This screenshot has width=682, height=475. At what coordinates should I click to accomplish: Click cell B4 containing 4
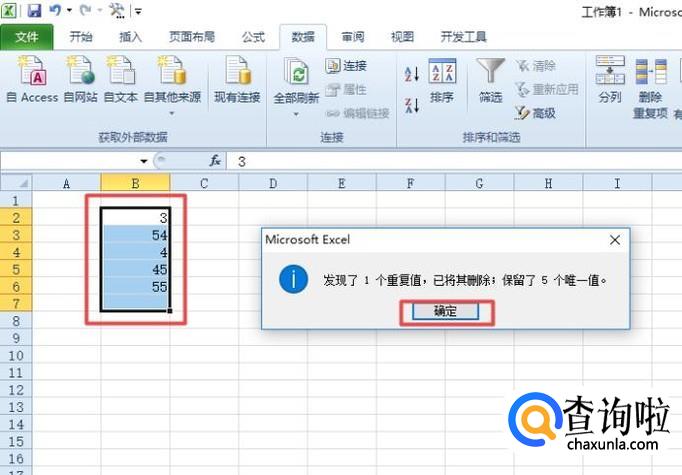[x=135, y=252]
